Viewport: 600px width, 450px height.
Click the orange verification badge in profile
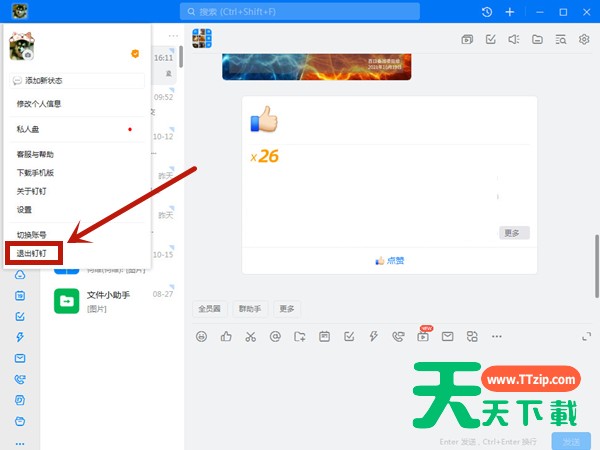pyautogui.click(x=135, y=54)
